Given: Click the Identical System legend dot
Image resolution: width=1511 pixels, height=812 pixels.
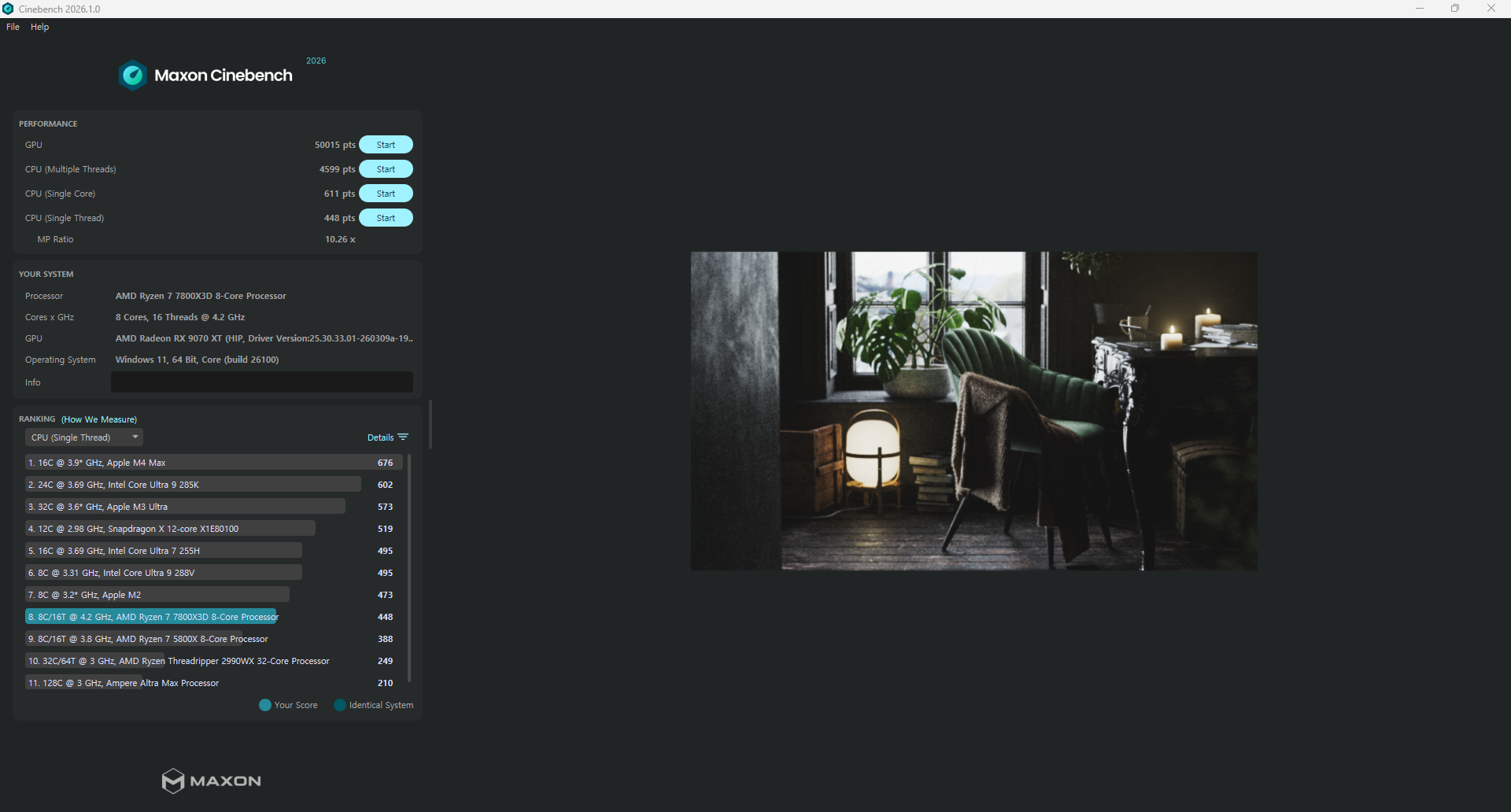Looking at the screenshot, I should coord(340,705).
